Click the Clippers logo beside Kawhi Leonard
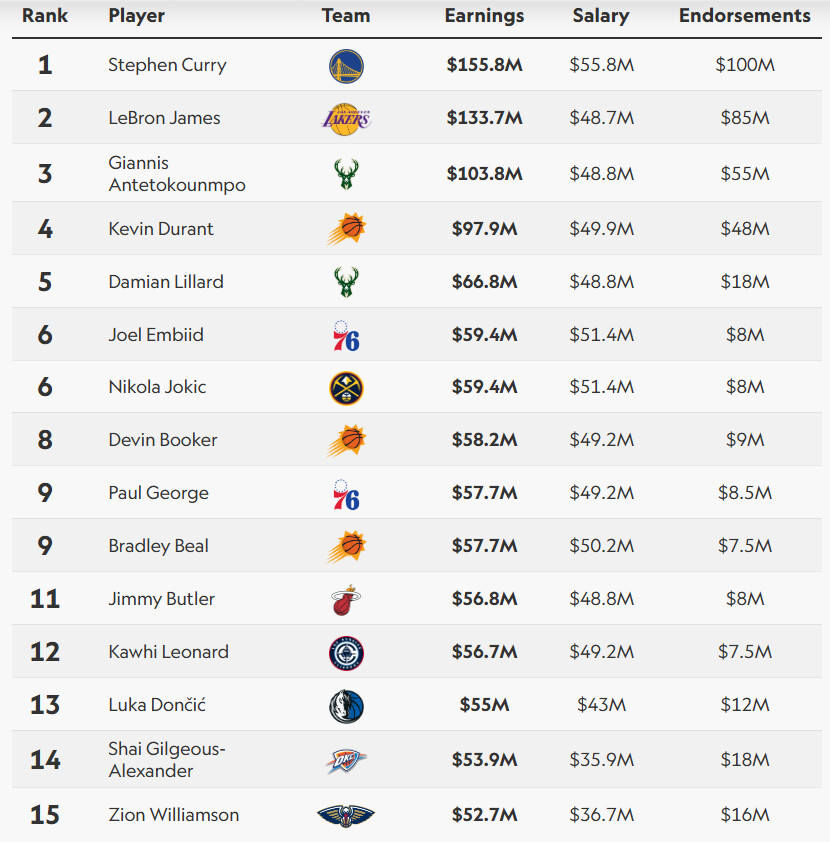The image size is (830, 842). click(x=346, y=653)
